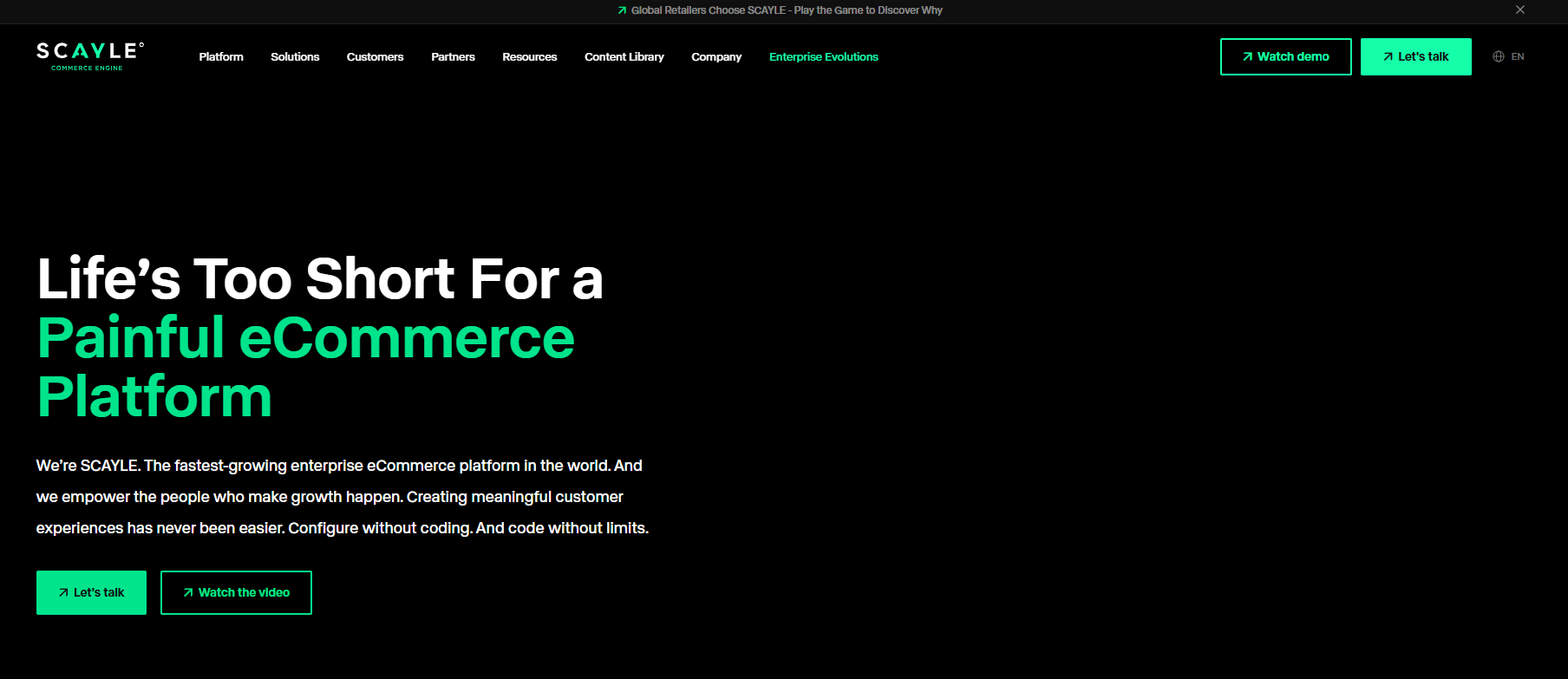Visit the Enterprise Evolutions link
Viewport: 1568px width, 679px height.
coord(824,56)
